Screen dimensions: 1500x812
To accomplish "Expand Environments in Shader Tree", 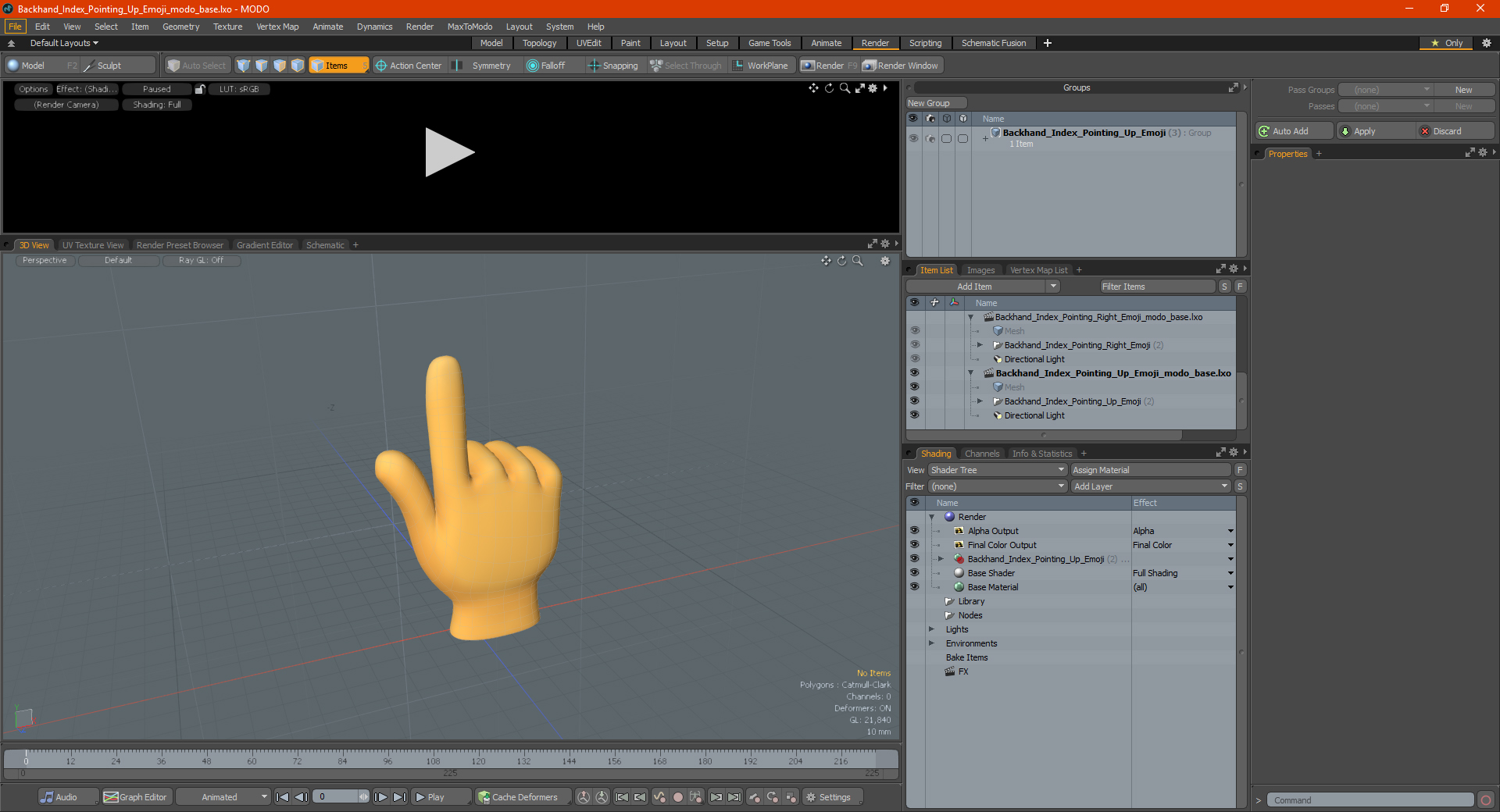I will pyautogui.click(x=931, y=643).
